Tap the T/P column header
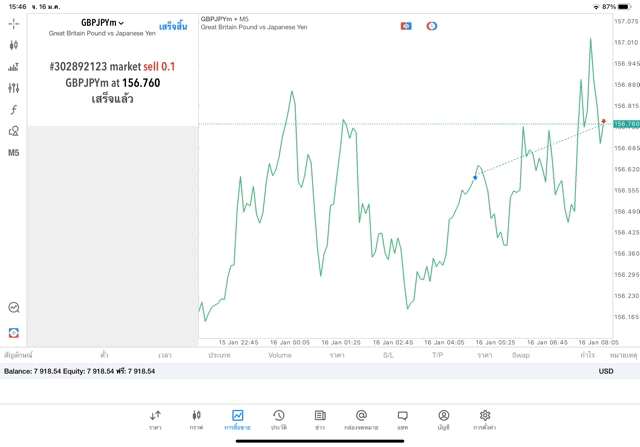 point(438,355)
